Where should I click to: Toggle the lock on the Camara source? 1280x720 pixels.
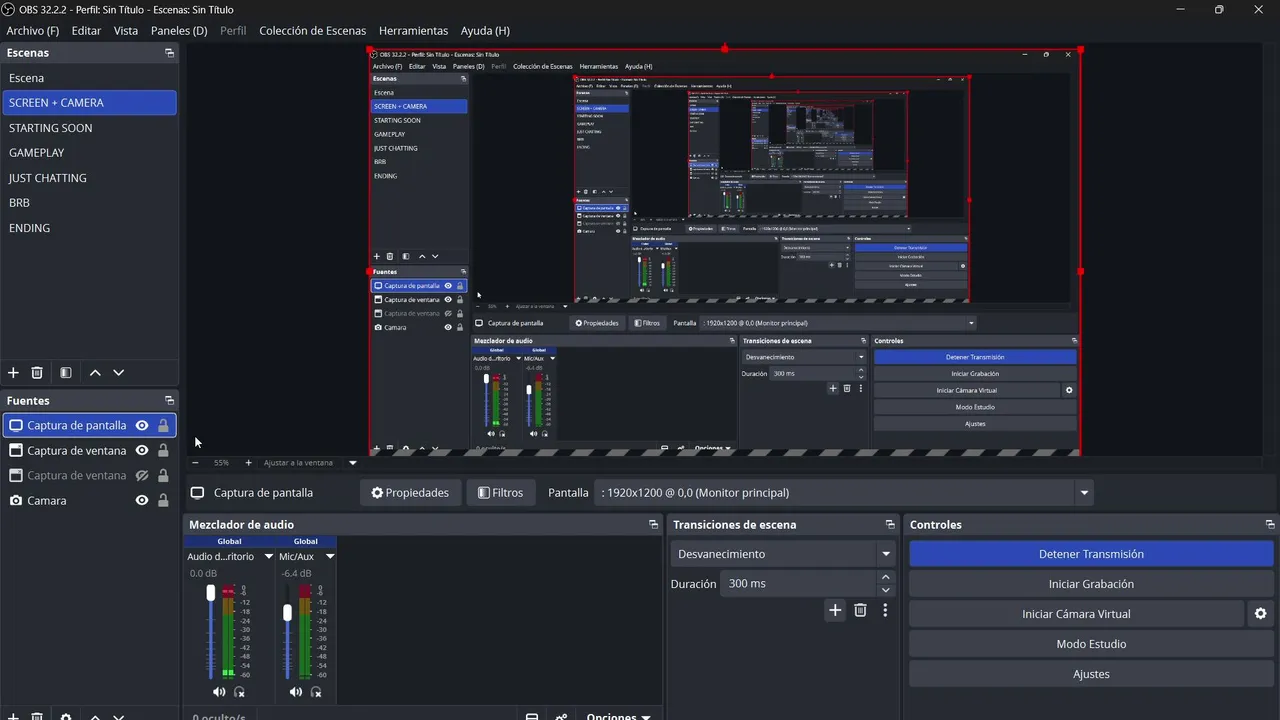click(x=163, y=501)
